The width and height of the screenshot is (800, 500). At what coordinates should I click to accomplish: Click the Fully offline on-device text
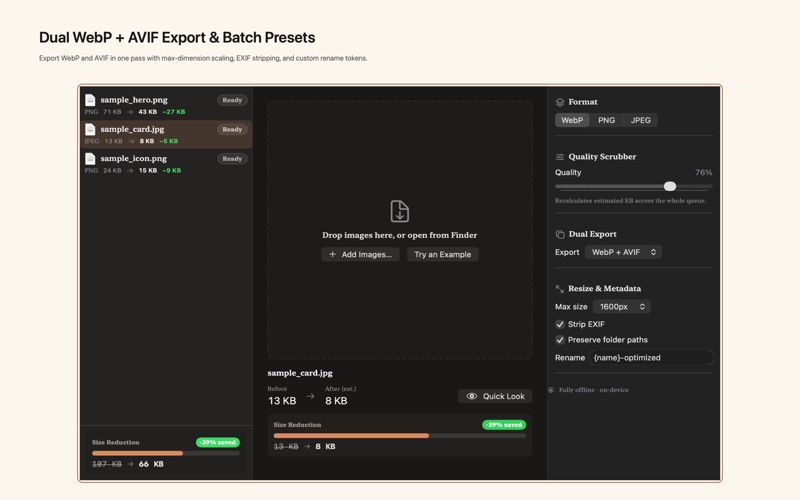click(593, 390)
